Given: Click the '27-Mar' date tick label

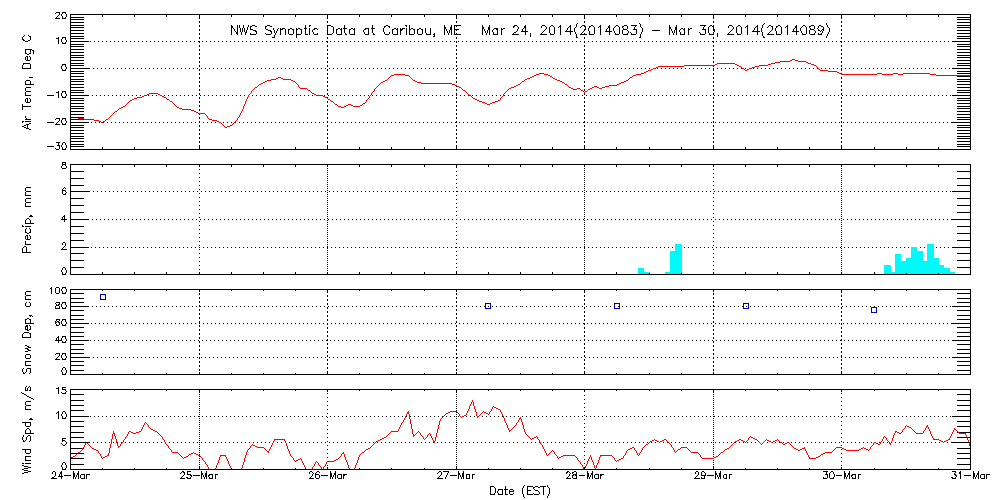Looking at the screenshot, I should point(457,477).
